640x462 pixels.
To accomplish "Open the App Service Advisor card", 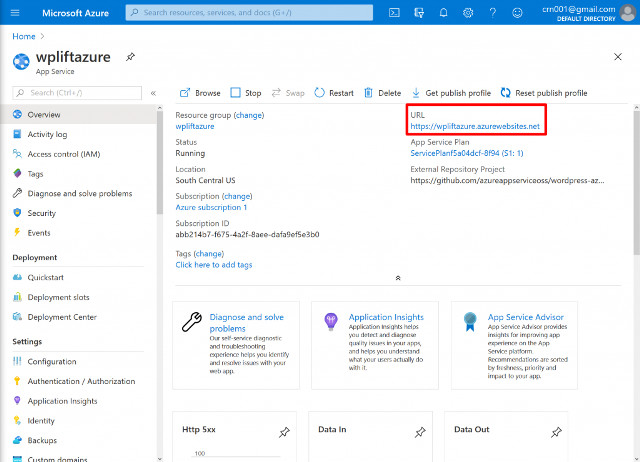I will [x=514, y=345].
